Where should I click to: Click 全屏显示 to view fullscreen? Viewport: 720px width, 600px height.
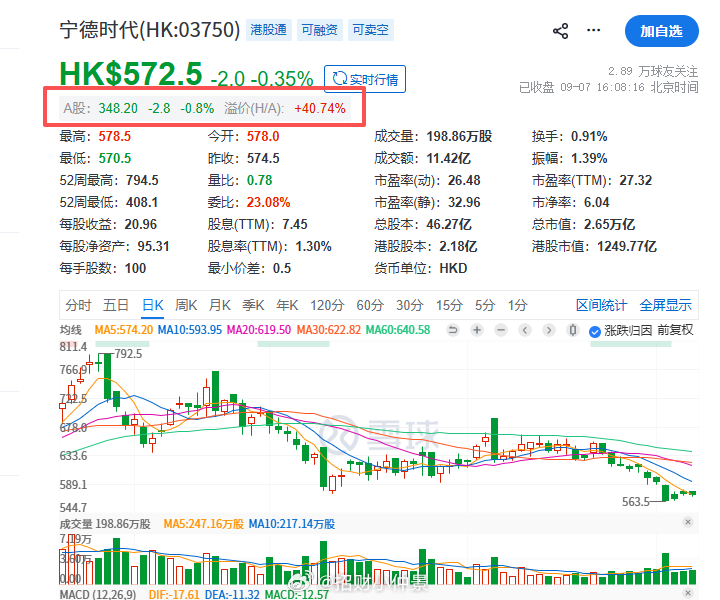(665, 305)
